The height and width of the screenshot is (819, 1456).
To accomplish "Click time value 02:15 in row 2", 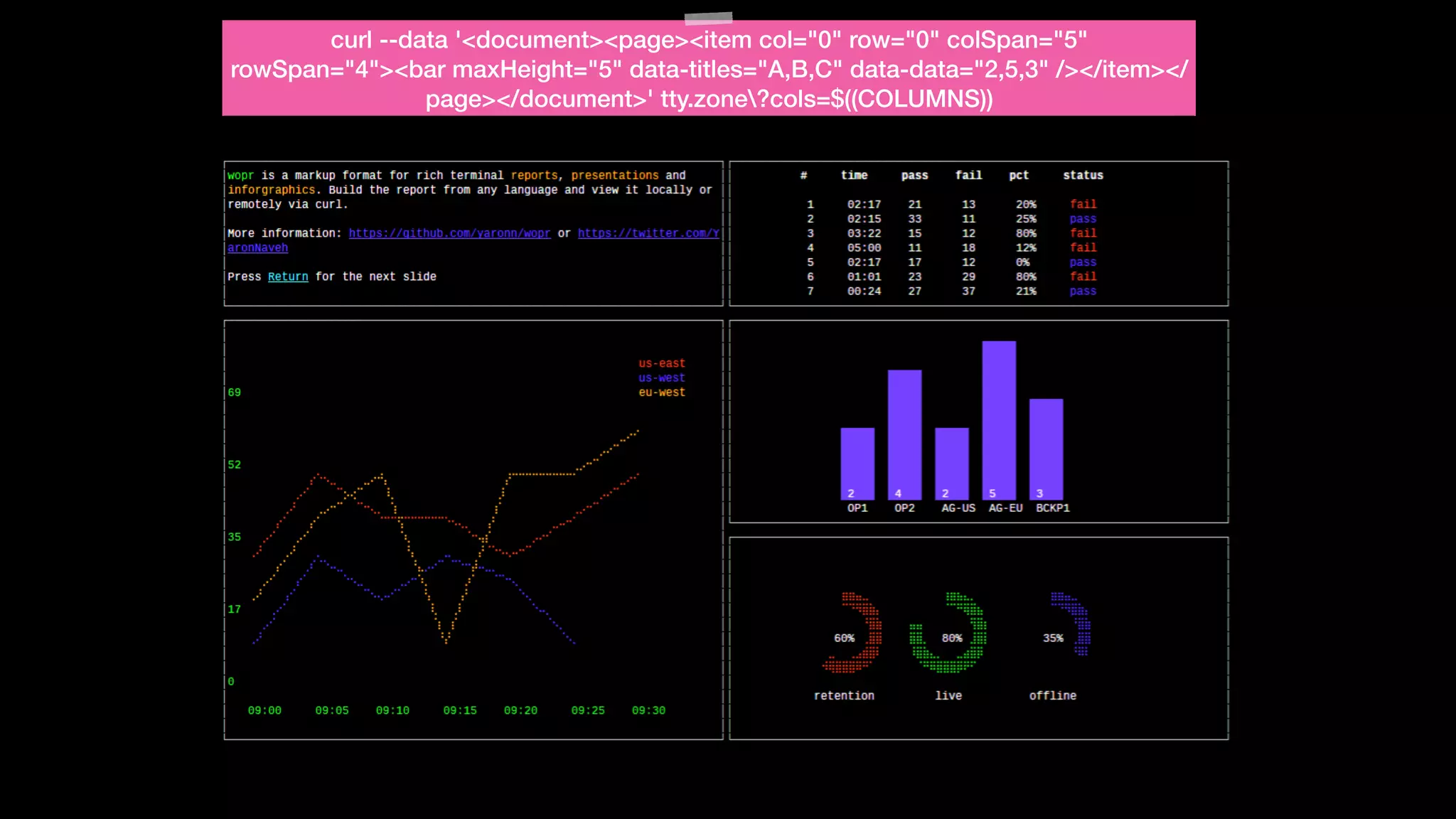I will tap(864, 219).
